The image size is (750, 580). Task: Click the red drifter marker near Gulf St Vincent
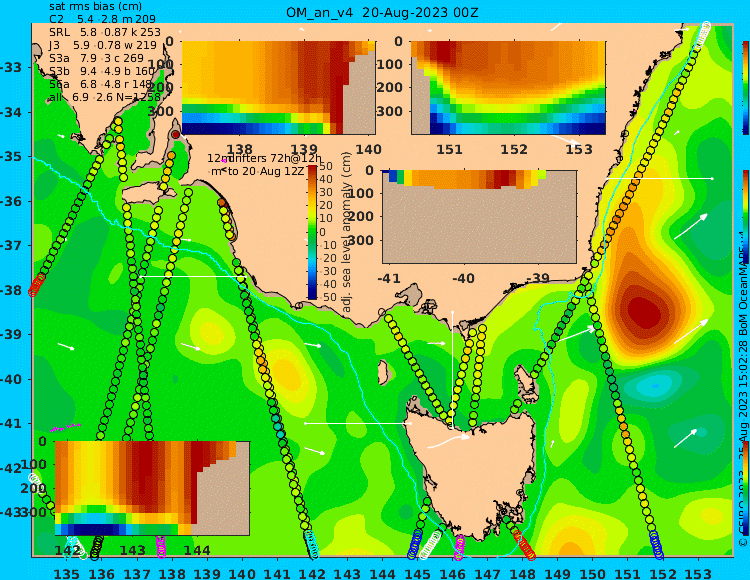[176, 135]
